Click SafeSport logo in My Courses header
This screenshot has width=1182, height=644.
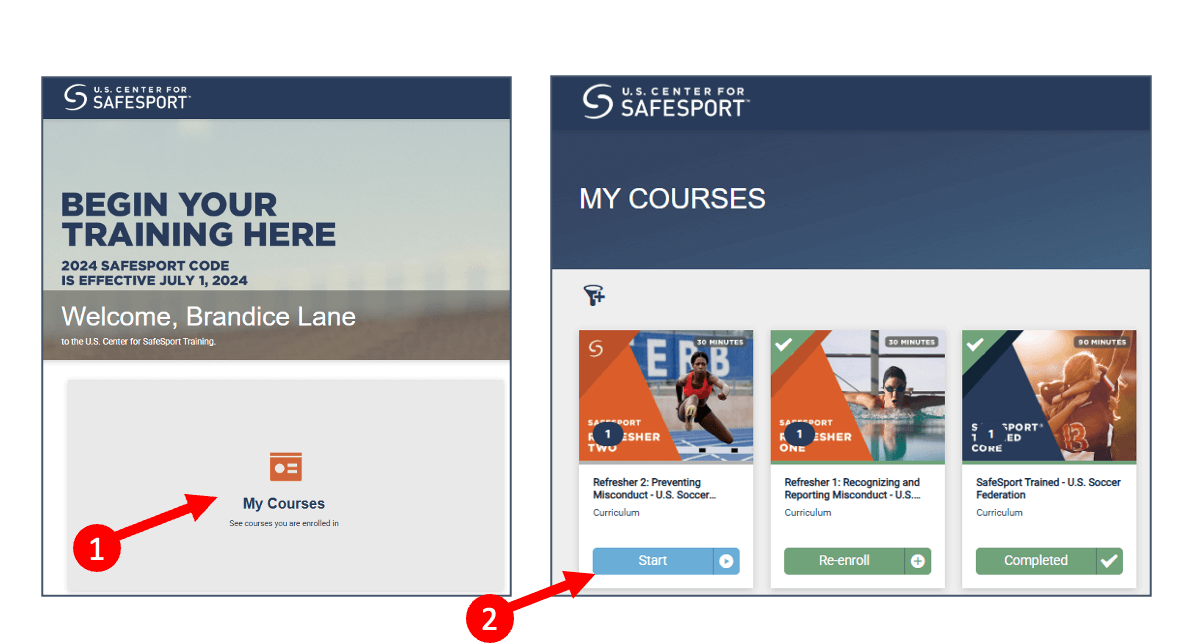coord(666,101)
